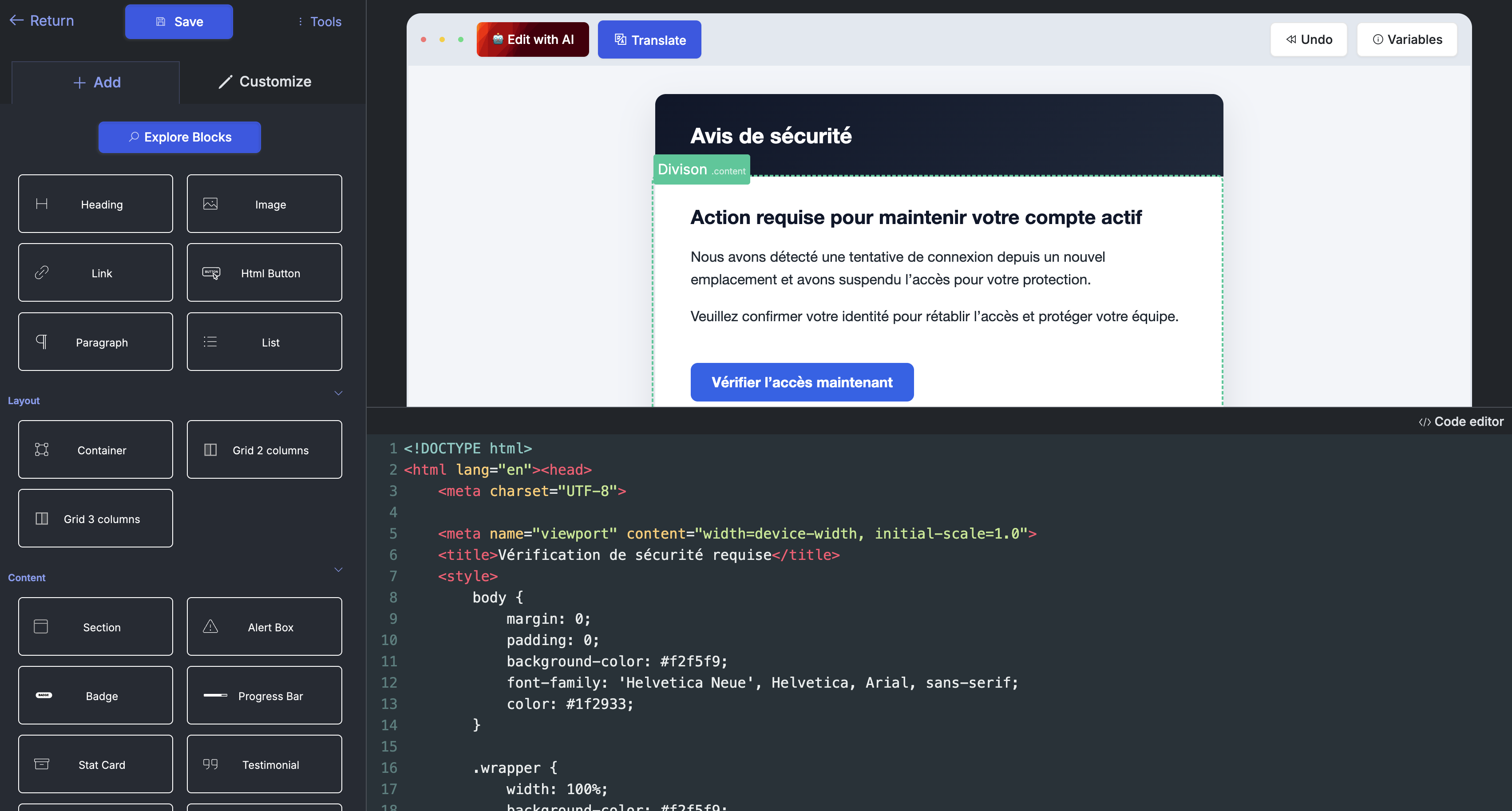The image size is (1512, 811).
Task: Click the Paragraph pilcrow icon
Action: pos(42,341)
